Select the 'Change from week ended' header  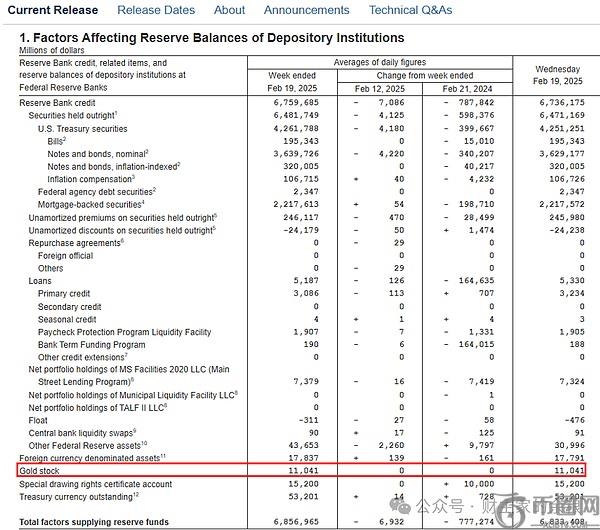[425, 75]
